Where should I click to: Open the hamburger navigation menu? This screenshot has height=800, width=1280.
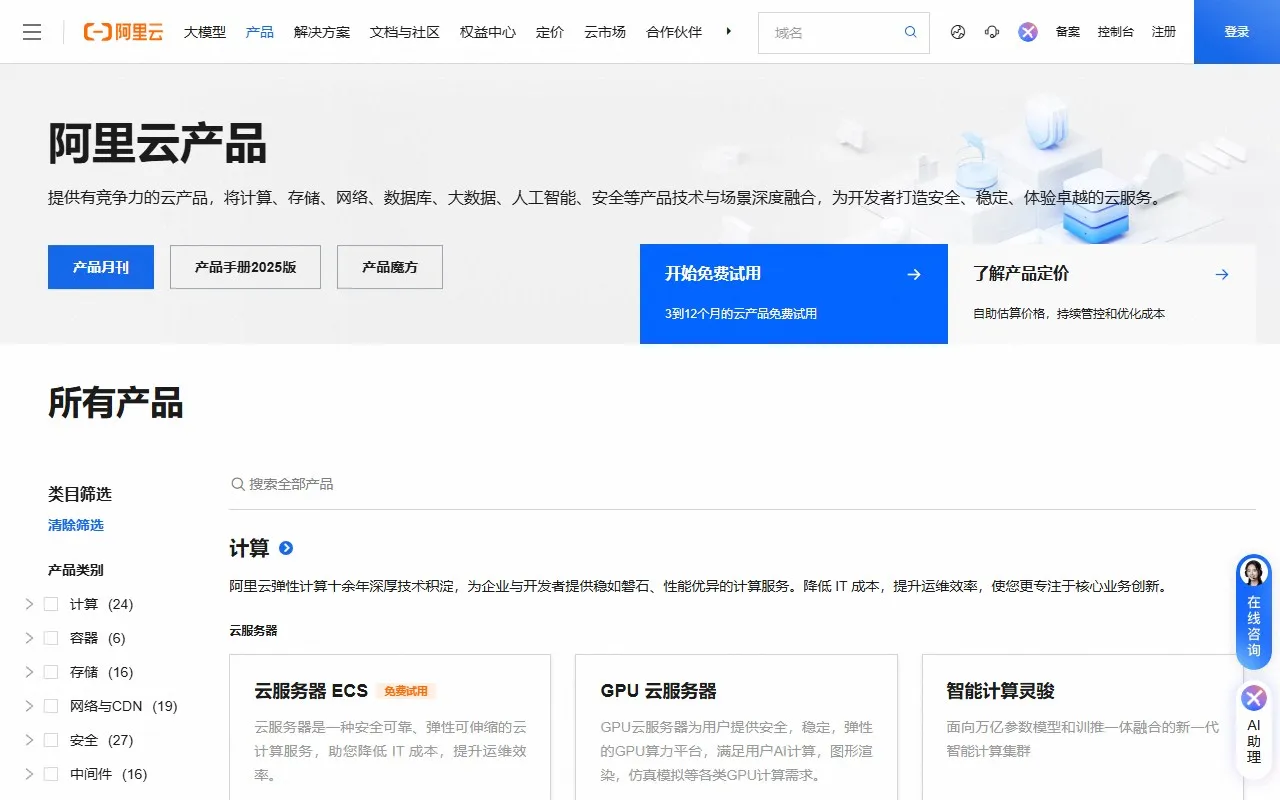32,31
